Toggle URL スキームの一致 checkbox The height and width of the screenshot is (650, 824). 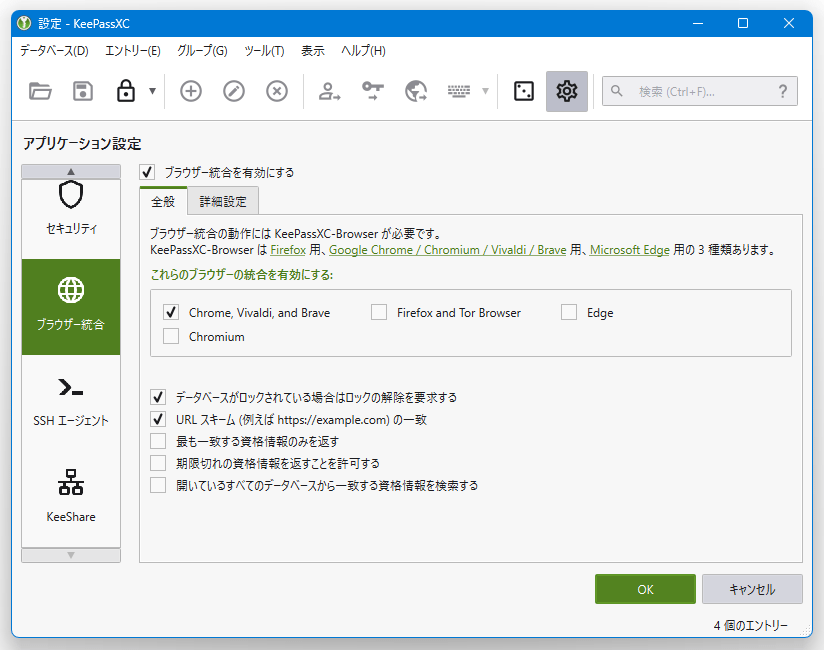pos(158,419)
